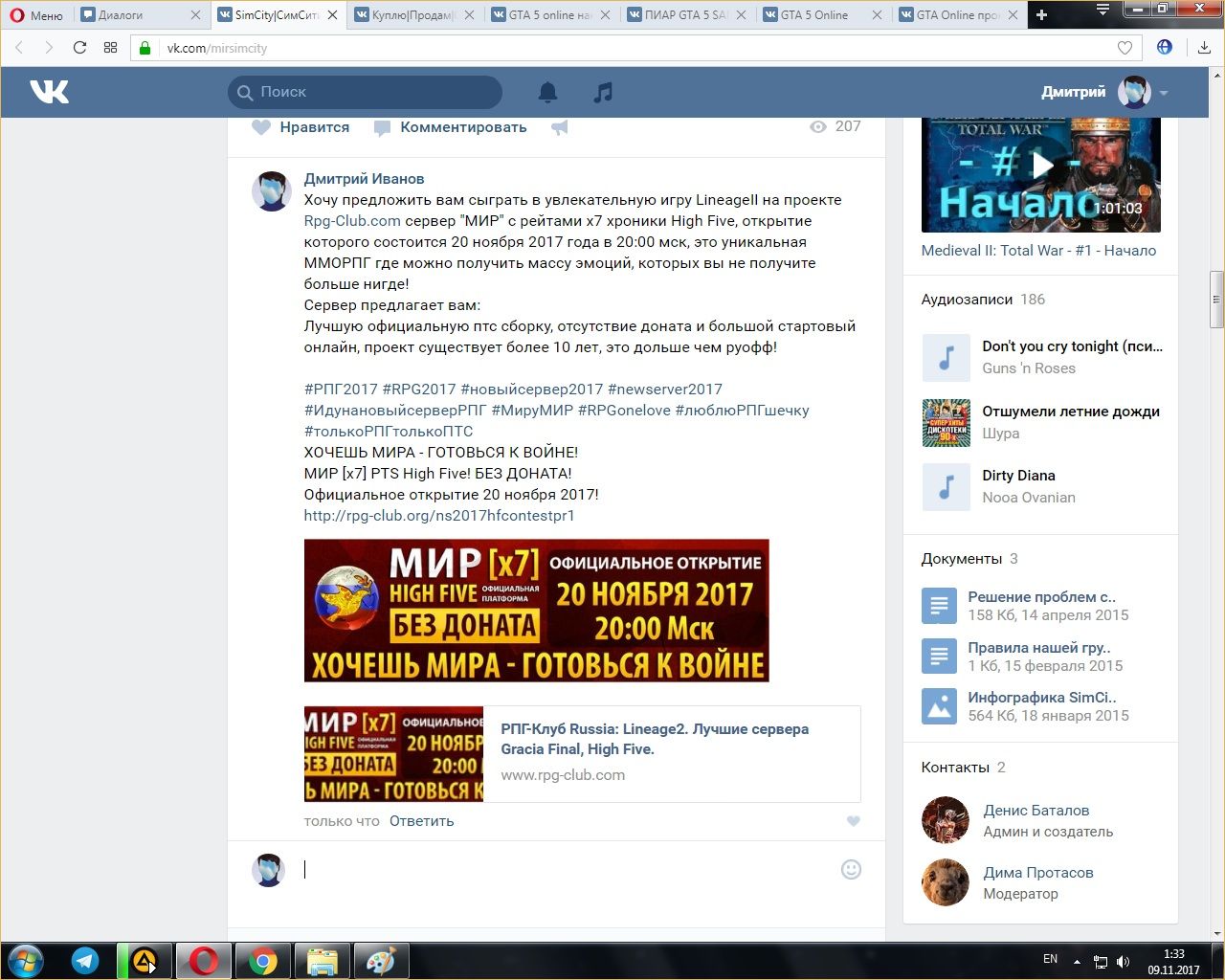
Task: Switch to GTA Online про tab
Action: tap(957, 14)
